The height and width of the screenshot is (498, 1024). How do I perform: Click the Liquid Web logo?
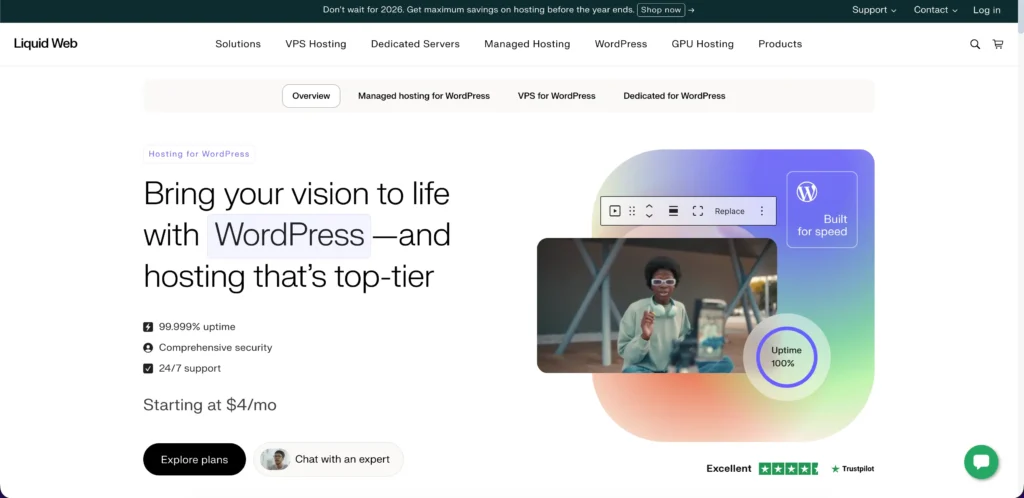[46, 44]
